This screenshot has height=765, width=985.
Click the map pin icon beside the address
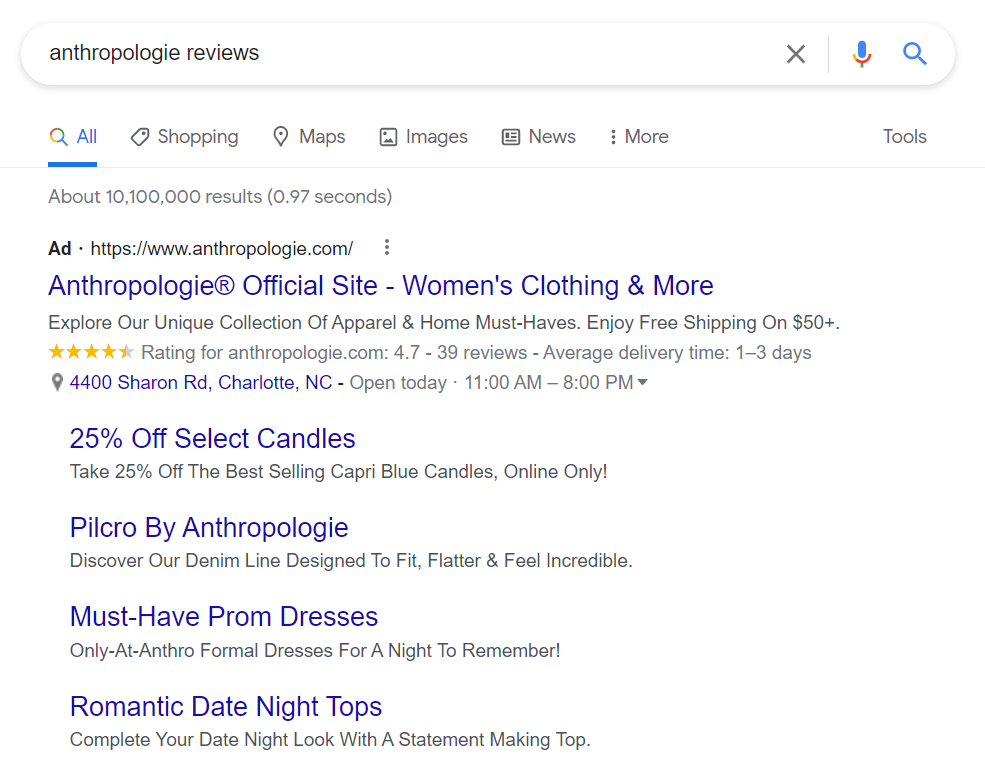(x=57, y=383)
